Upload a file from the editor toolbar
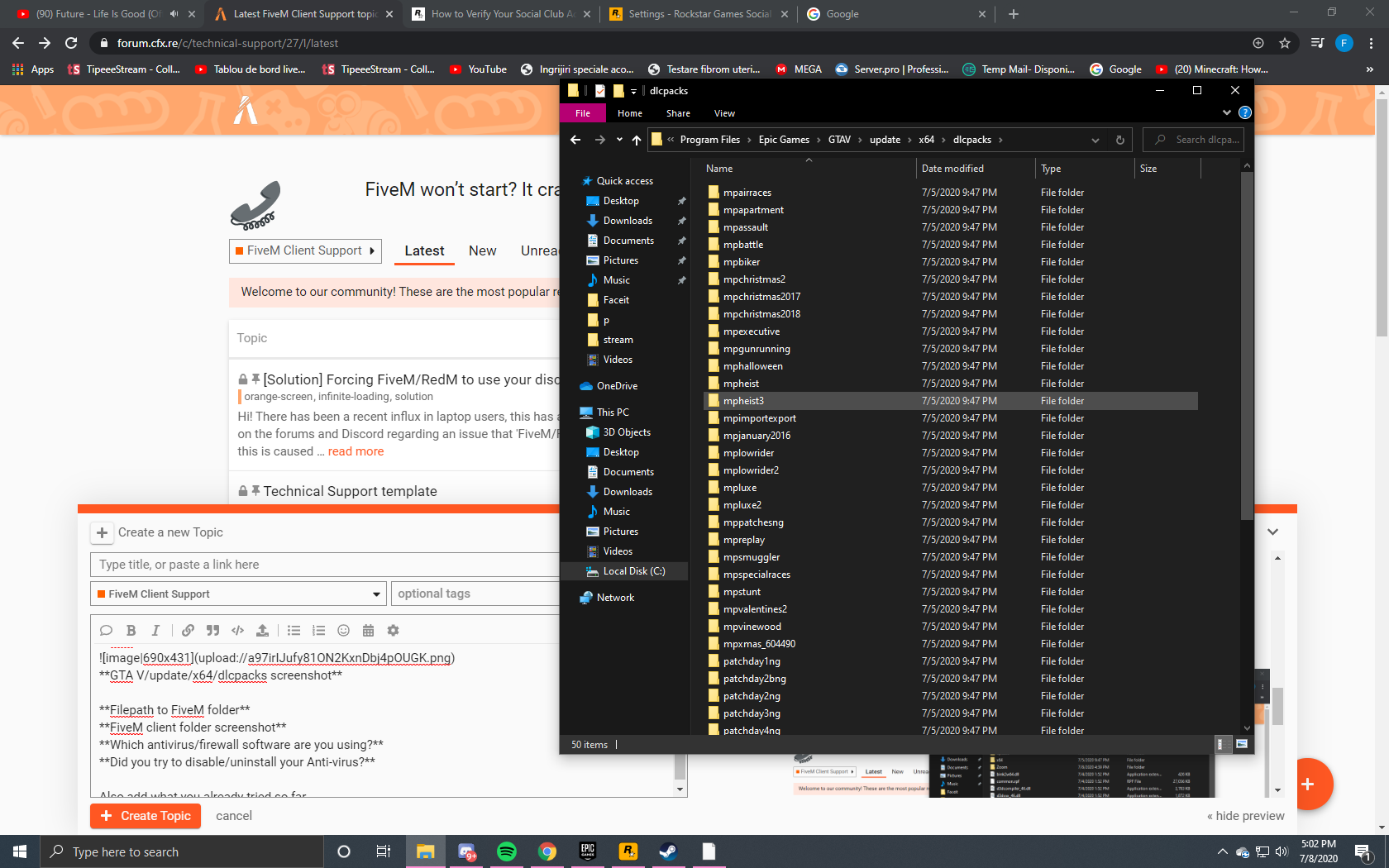 click(262, 631)
